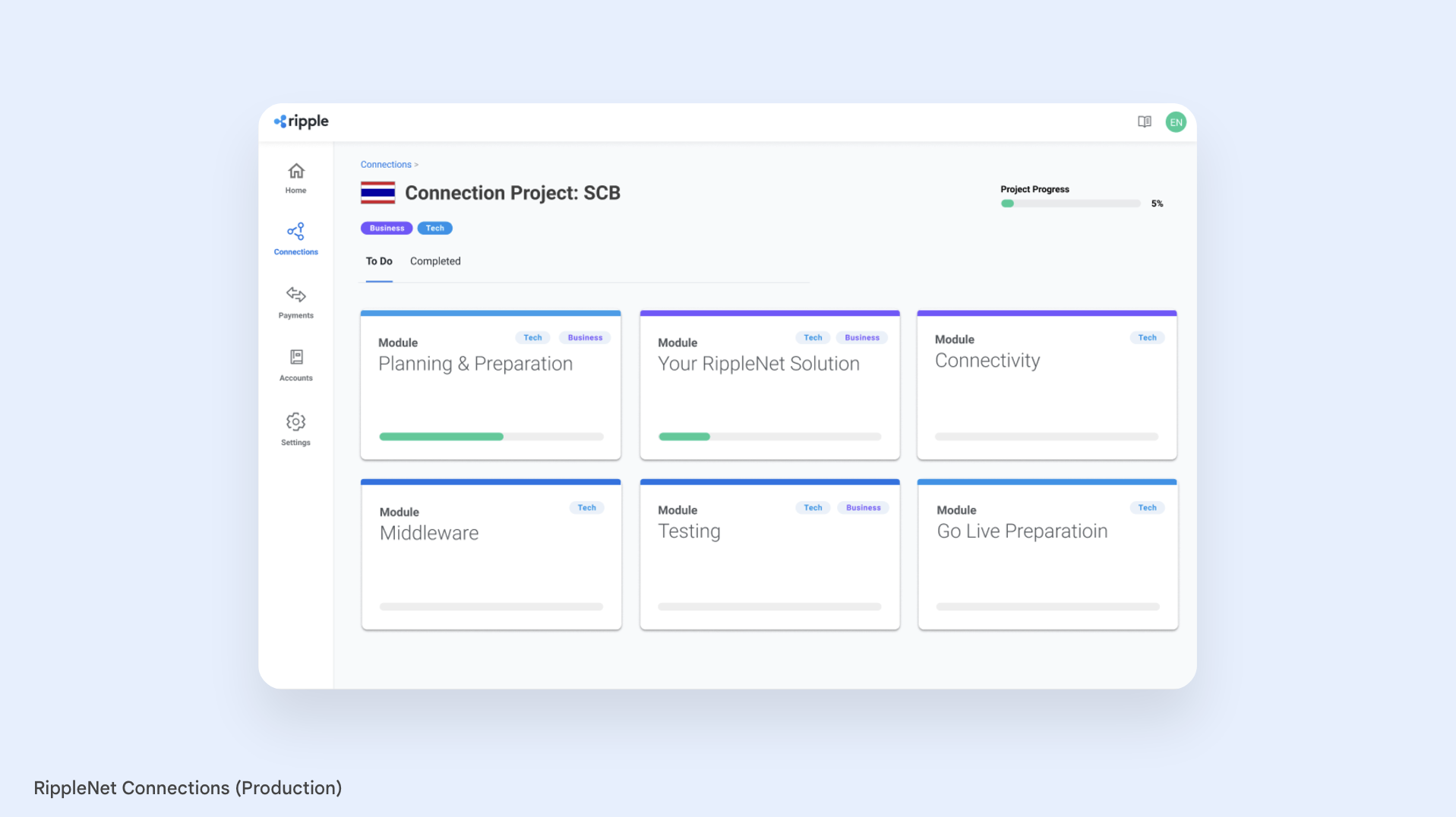Click Testing card progress bar
1456x817 pixels.
pos(770,607)
